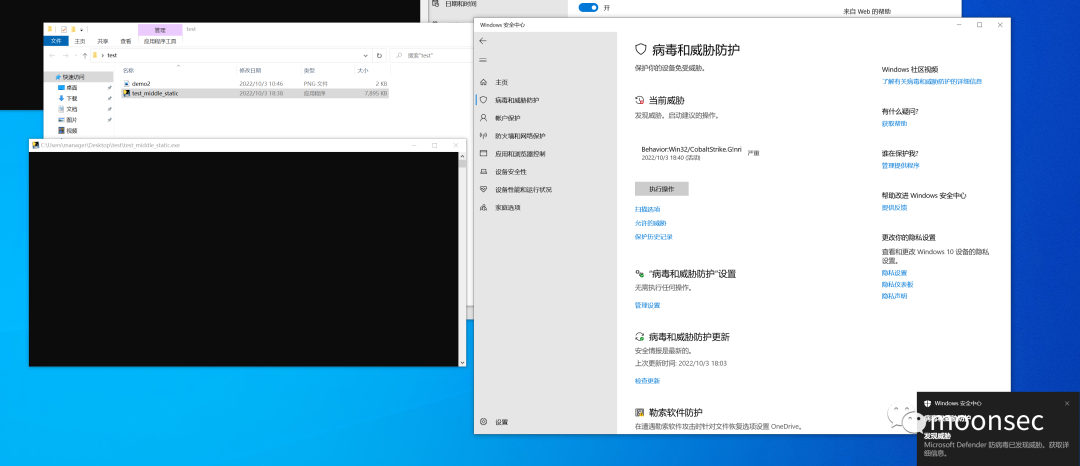Dismiss the Windows 安全中心 notification toast
The image size is (1080, 466).
point(1068,403)
